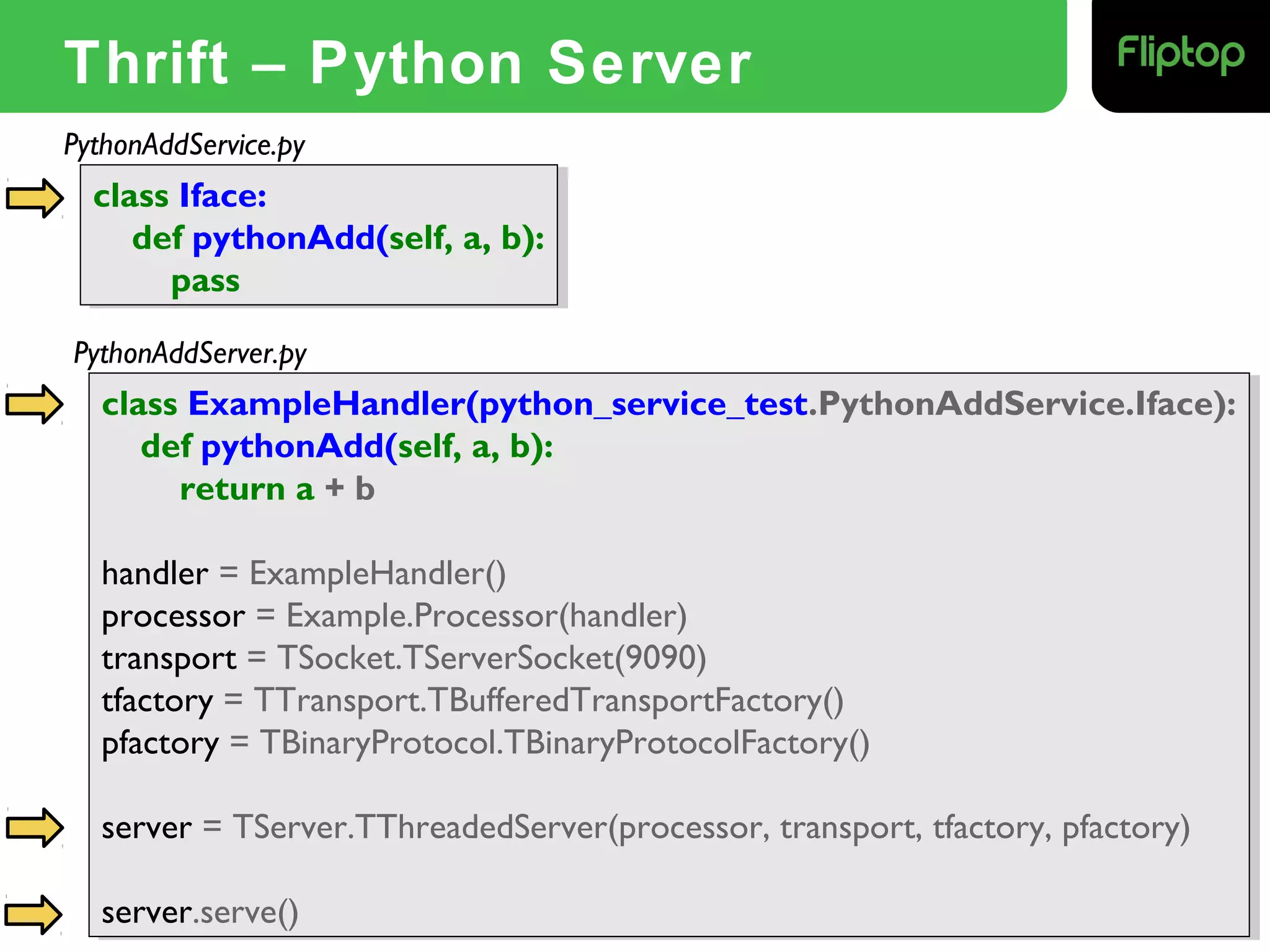
Task: Click 'def pythonAdd(self, a, b):' in the Iface box
Action: tap(338, 239)
